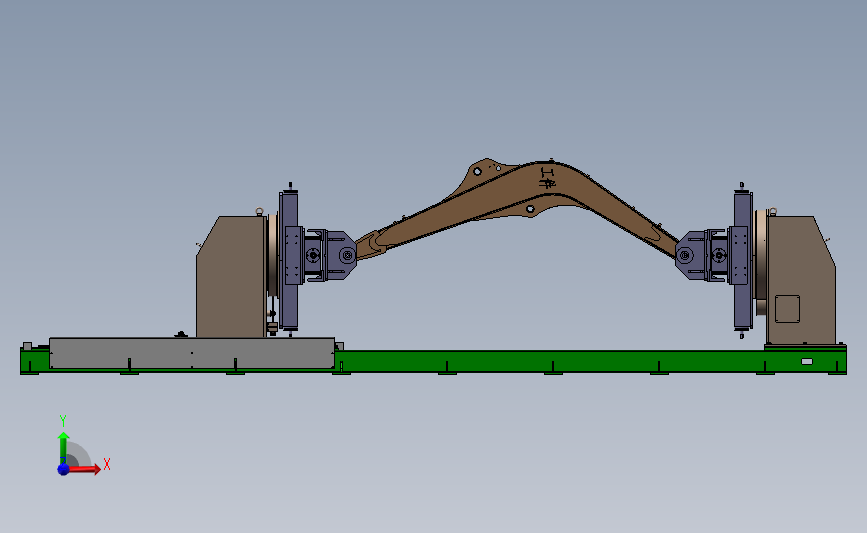Click the lifting eye bolt on left housing
The height and width of the screenshot is (533, 867).
(259, 211)
